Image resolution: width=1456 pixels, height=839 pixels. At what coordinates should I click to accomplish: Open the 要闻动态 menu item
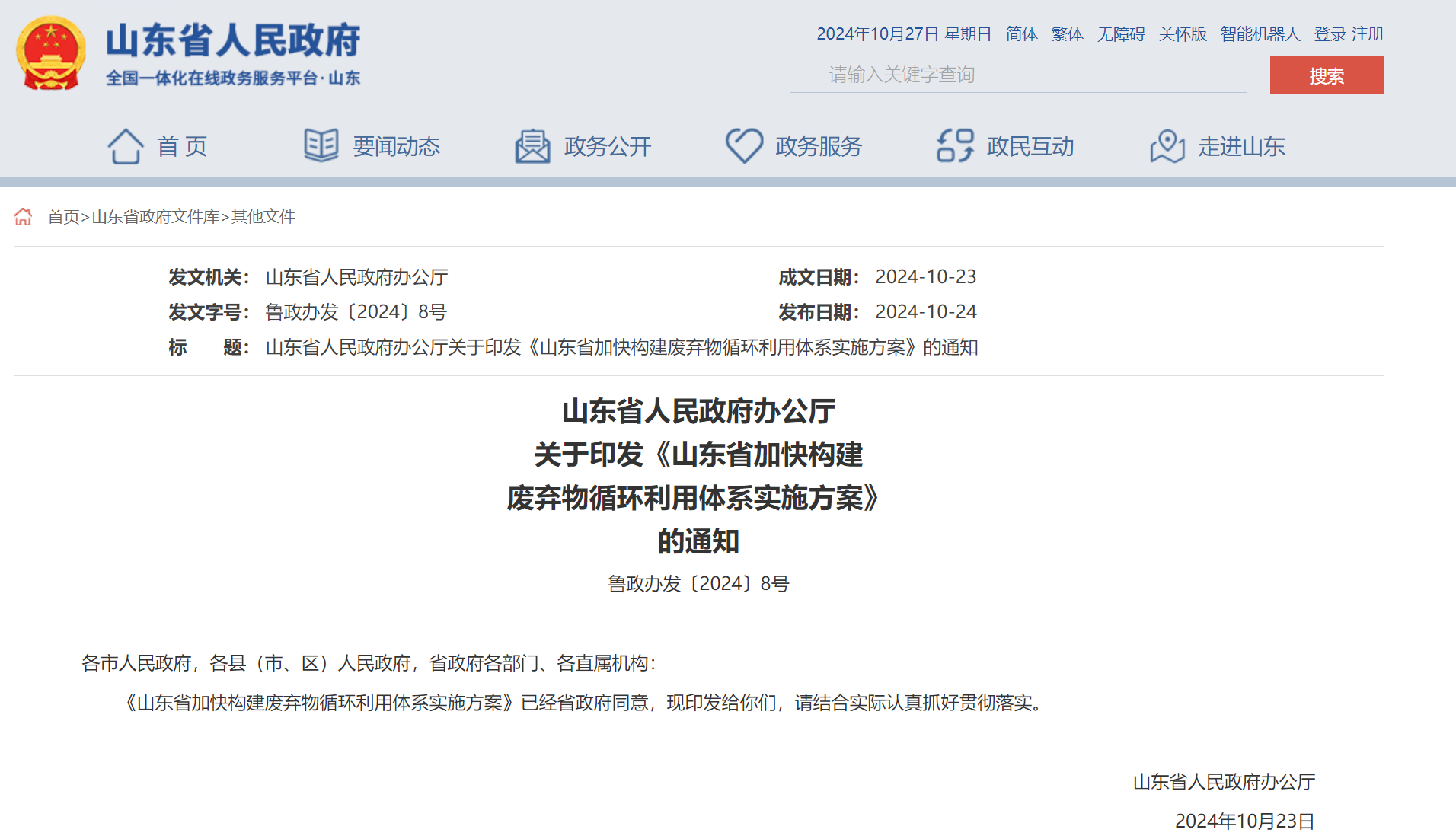396,146
